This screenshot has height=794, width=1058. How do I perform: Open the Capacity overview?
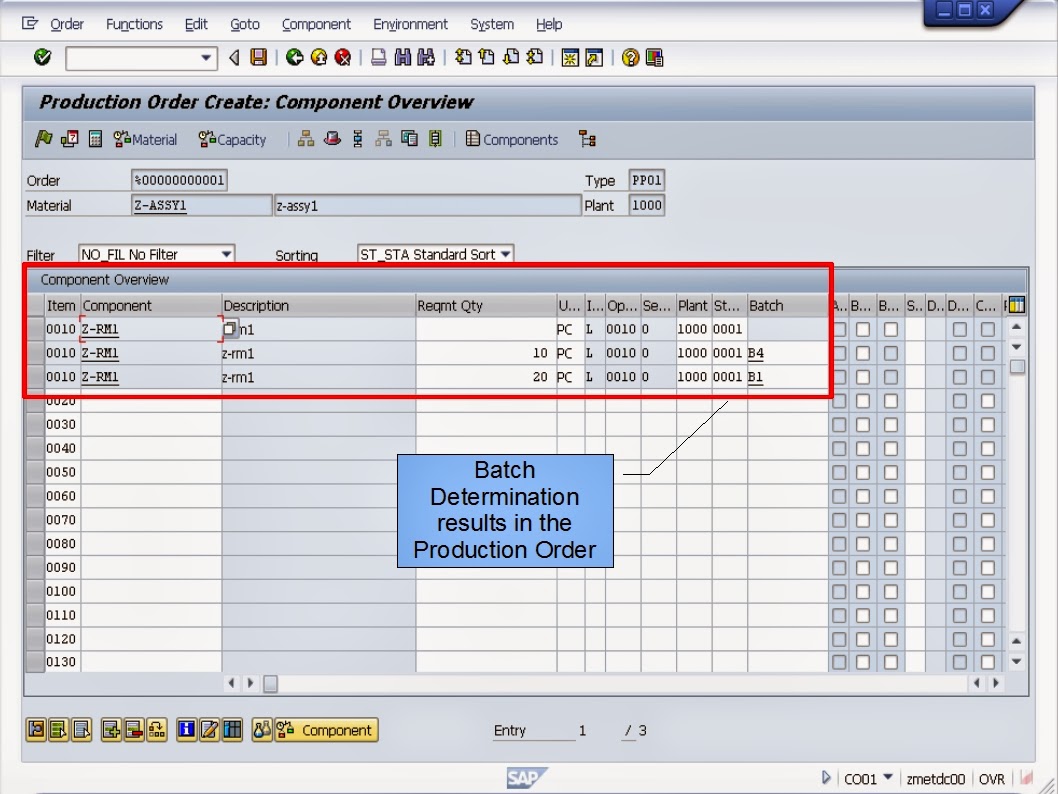(232, 139)
